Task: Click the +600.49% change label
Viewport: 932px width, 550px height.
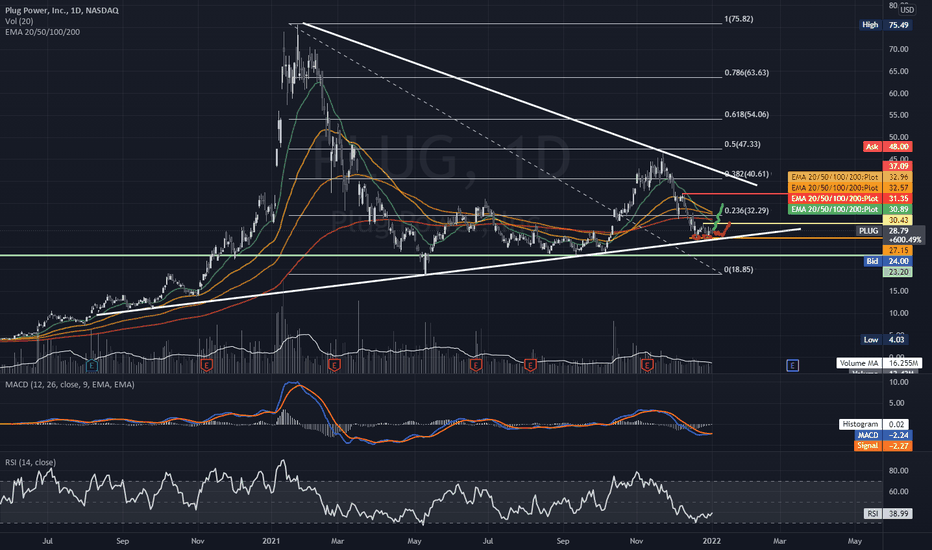Action: coord(905,240)
